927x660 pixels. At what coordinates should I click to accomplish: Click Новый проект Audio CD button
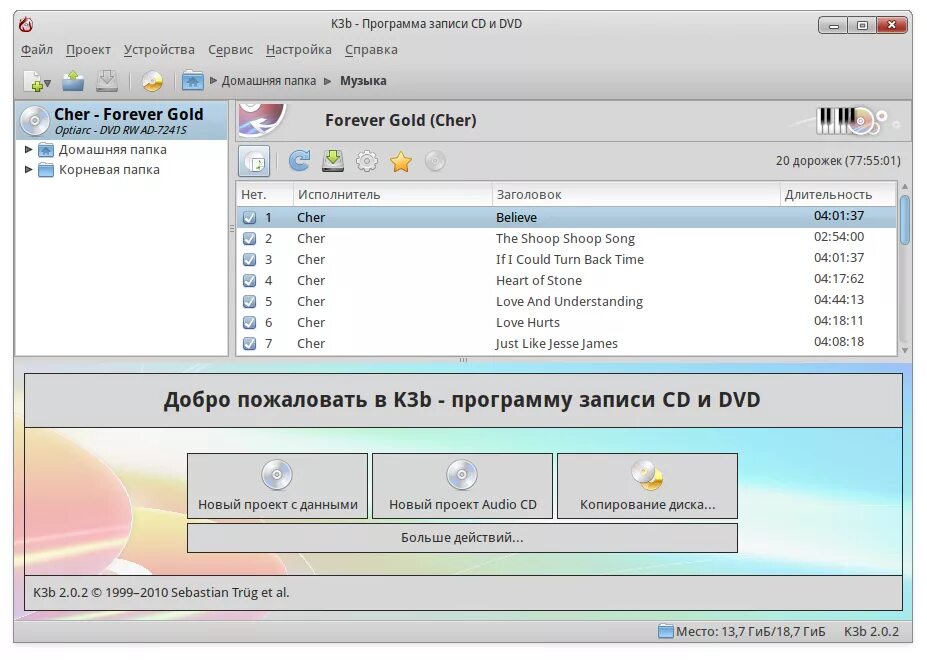pyautogui.click(x=462, y=486)
